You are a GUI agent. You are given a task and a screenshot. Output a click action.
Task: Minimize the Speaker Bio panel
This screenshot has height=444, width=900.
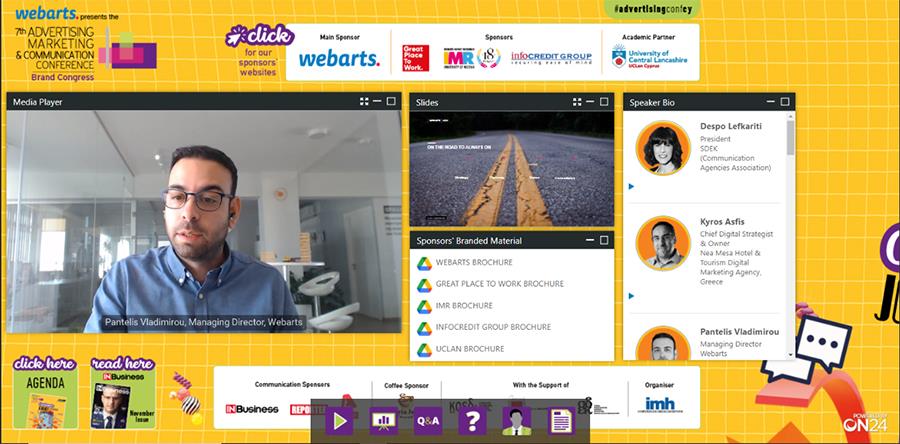771,102
